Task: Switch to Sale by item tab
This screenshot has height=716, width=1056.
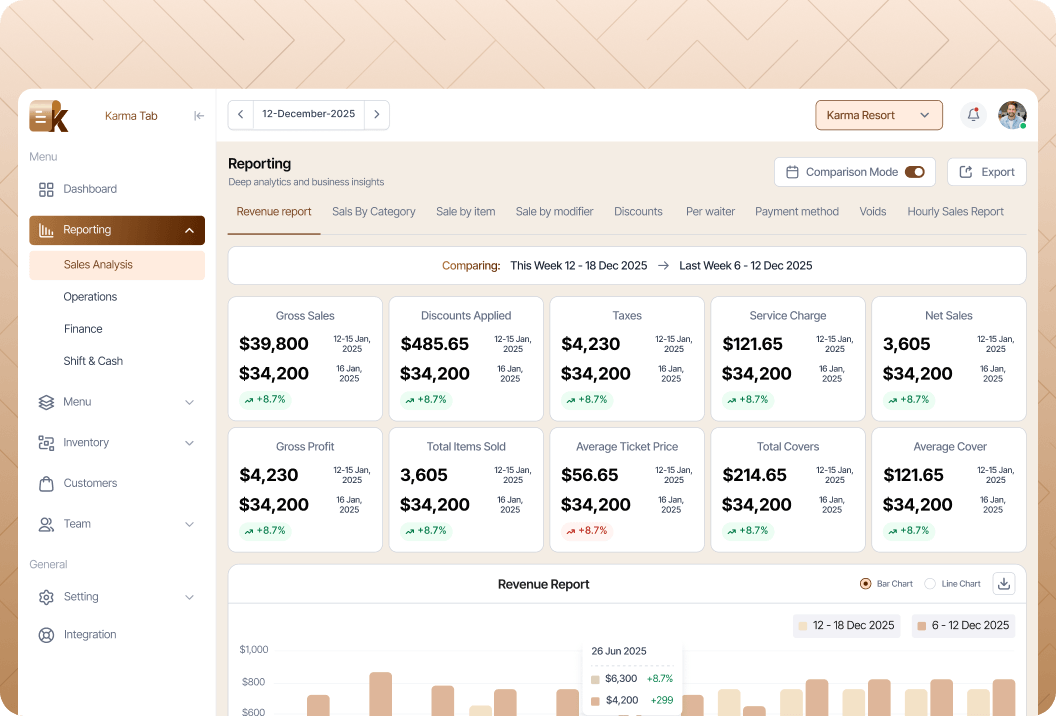Action: [465, 211]
